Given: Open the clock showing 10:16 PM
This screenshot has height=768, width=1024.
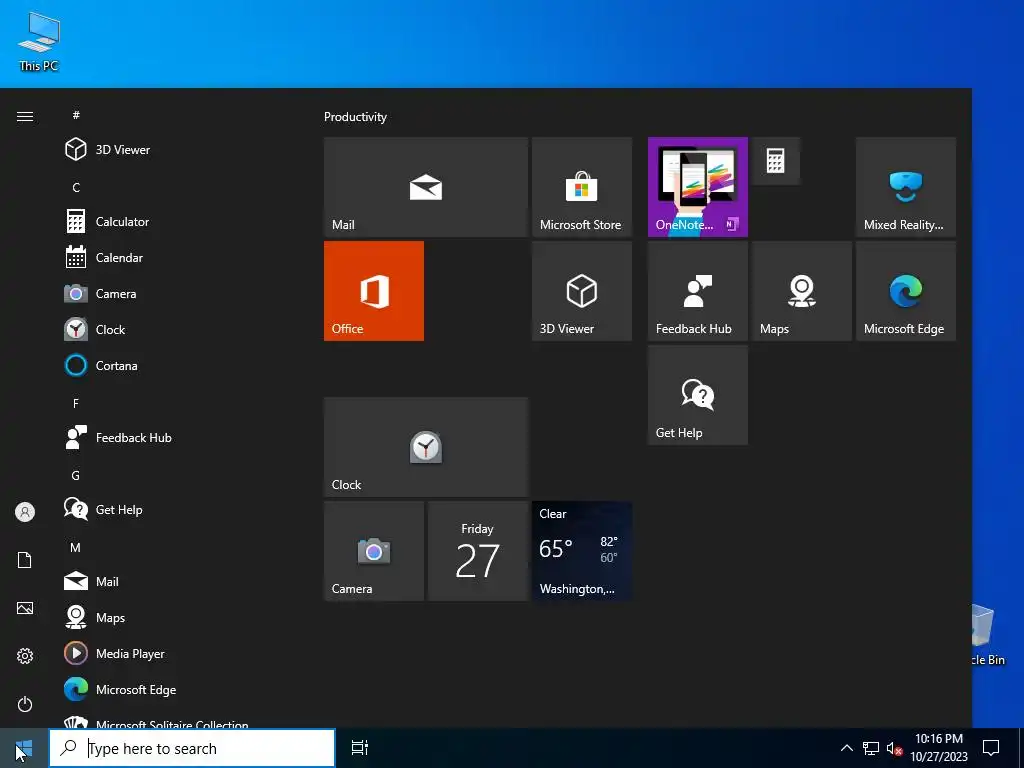Looking at the screenshot, I should coord(939,748).
